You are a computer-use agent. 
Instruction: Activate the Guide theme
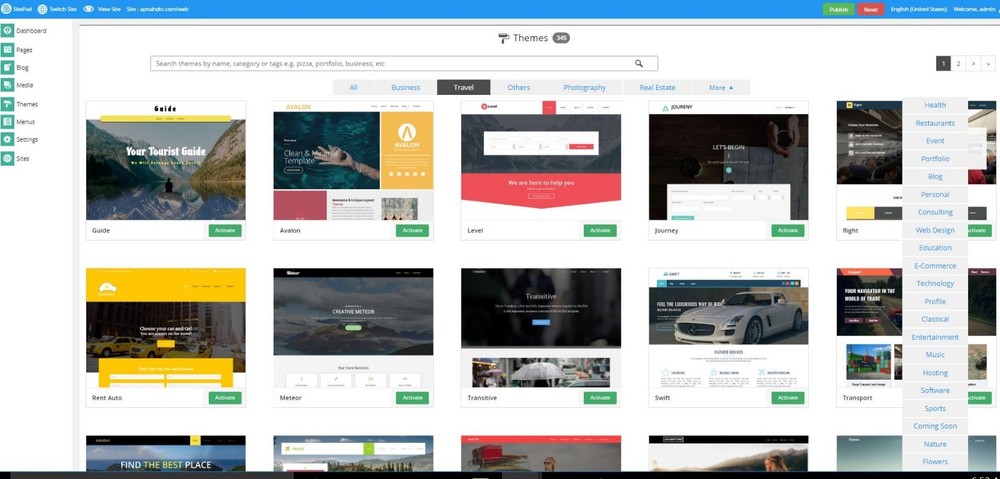coord(225,230)
